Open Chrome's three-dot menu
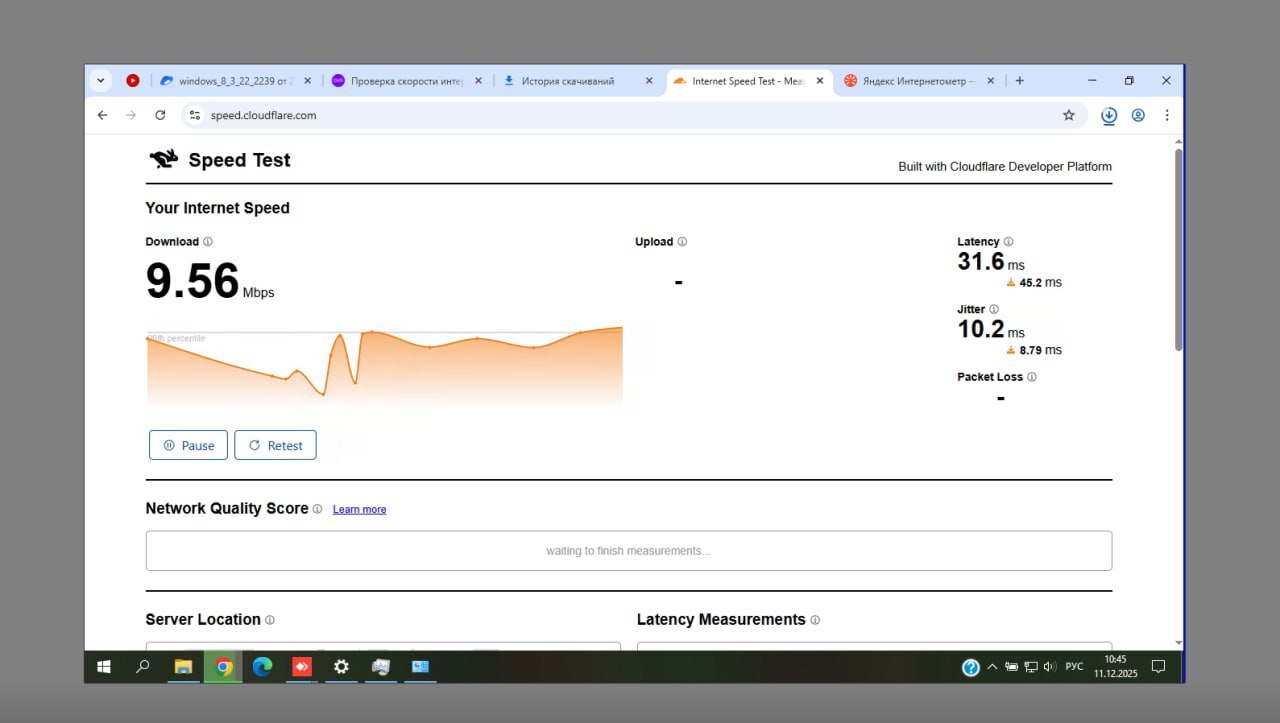1280x723 pixels. click(1166, 115)
